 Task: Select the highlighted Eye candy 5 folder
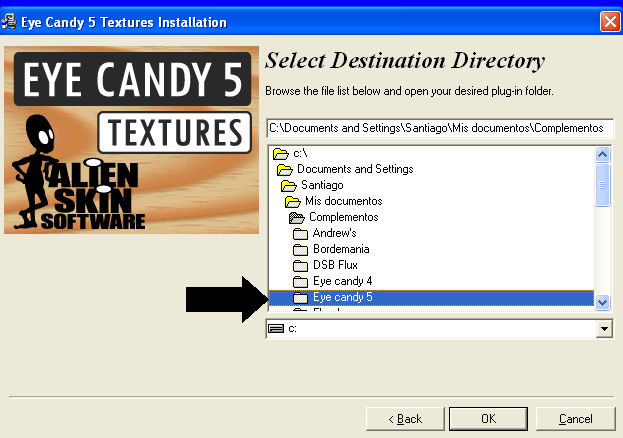(342, 298)
